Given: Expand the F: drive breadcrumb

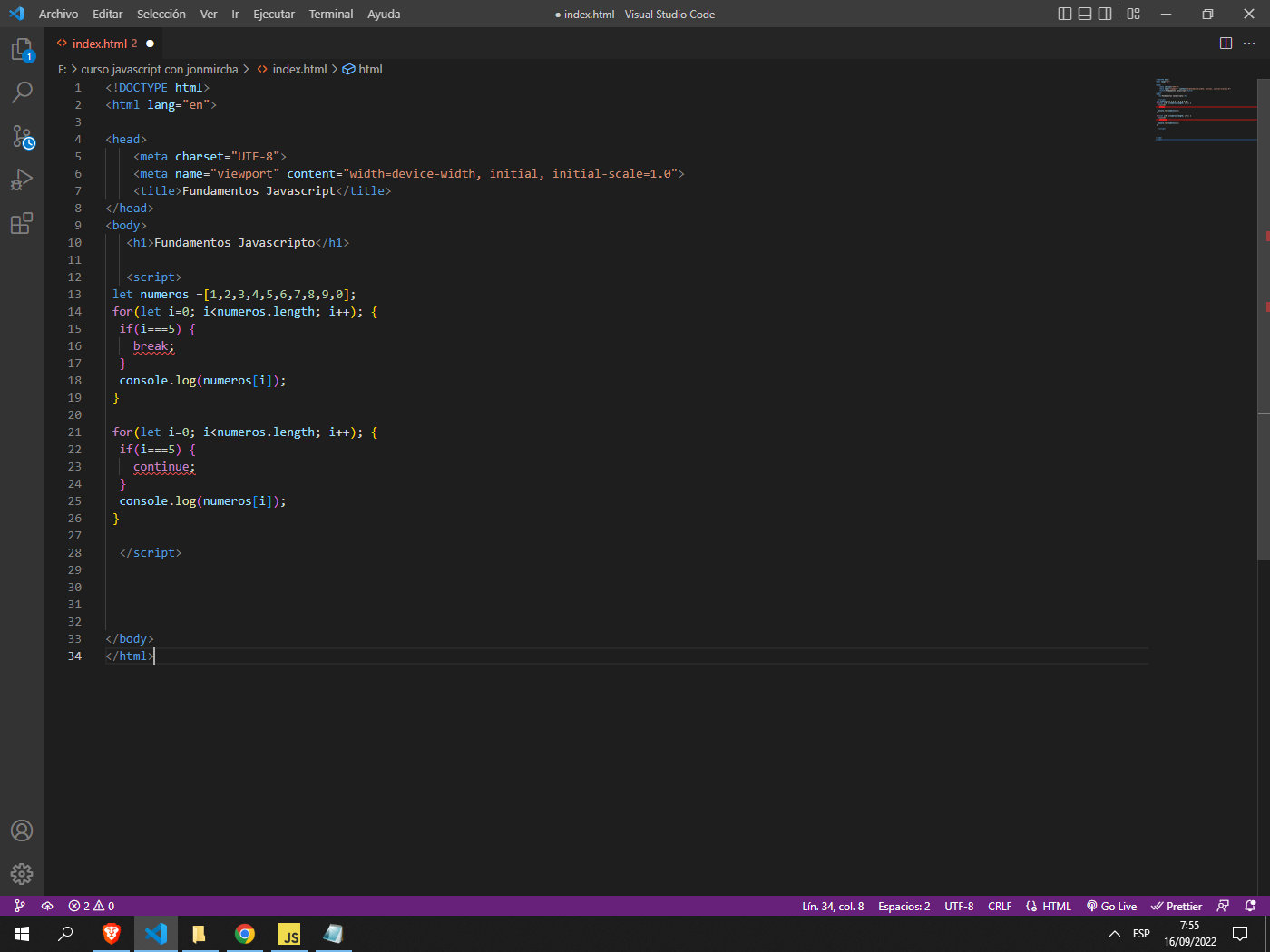Looking at the screenshot, I should point(62,69).
